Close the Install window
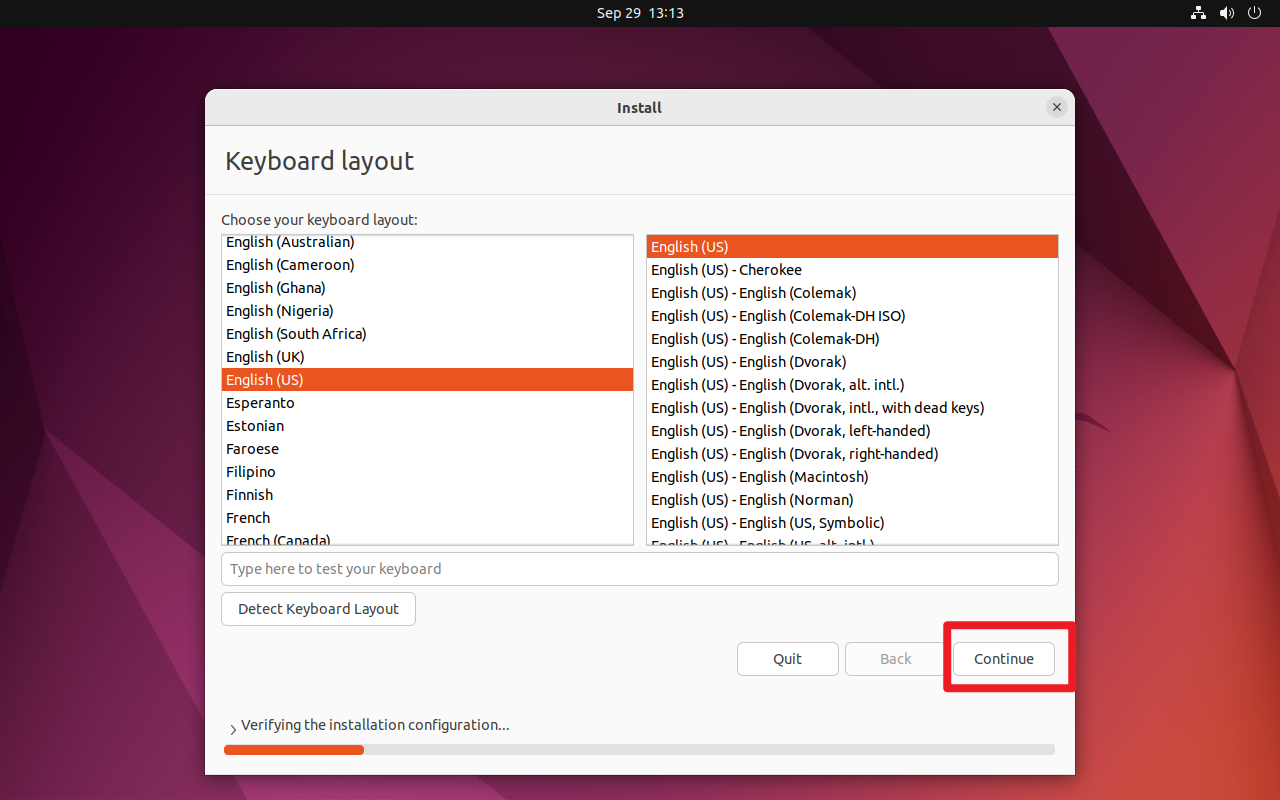This screenshot has height=800, width=1280. click(x=1056, y=107)
